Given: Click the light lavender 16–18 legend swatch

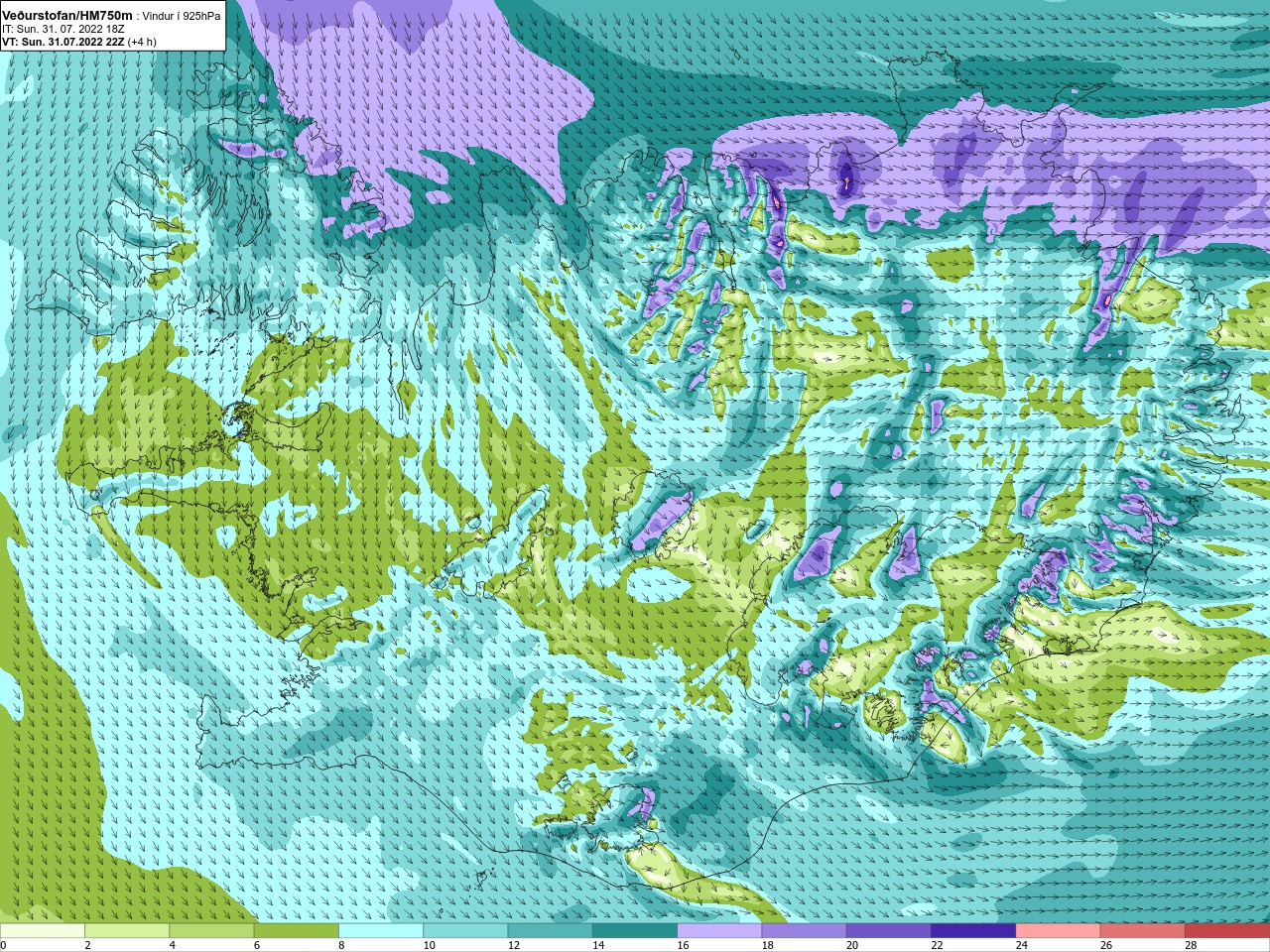Looking at the screenshot, I should coord(719,930).
